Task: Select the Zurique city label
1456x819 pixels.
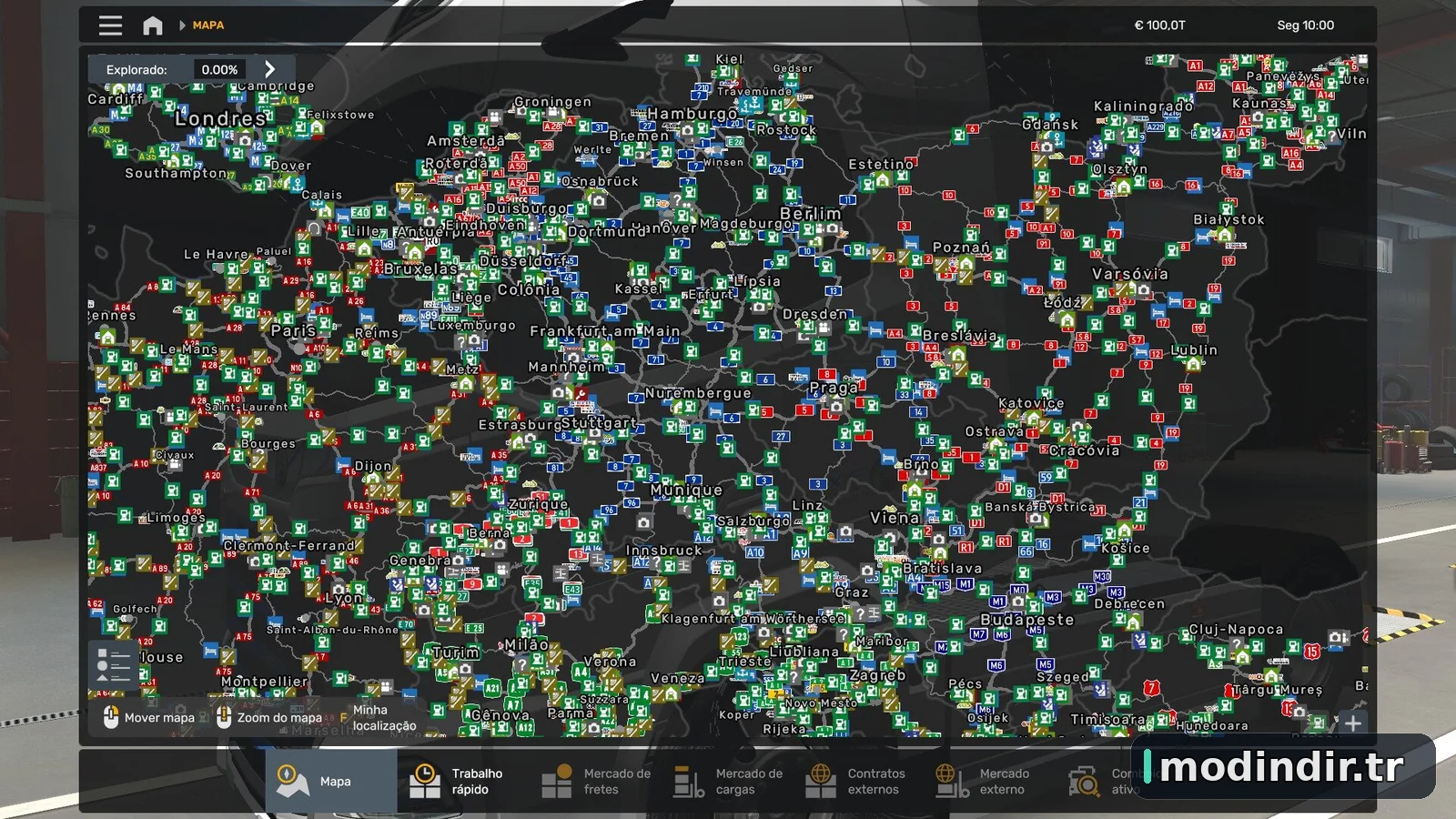Action: [538, 504]
